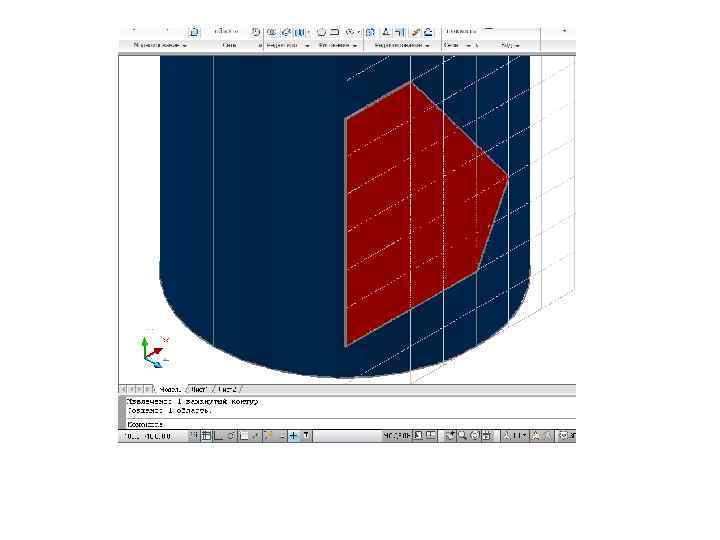Screen dimensions: 720x540
Task: Click the second solid editing ribbon icon
Action: tap(286, 32)
